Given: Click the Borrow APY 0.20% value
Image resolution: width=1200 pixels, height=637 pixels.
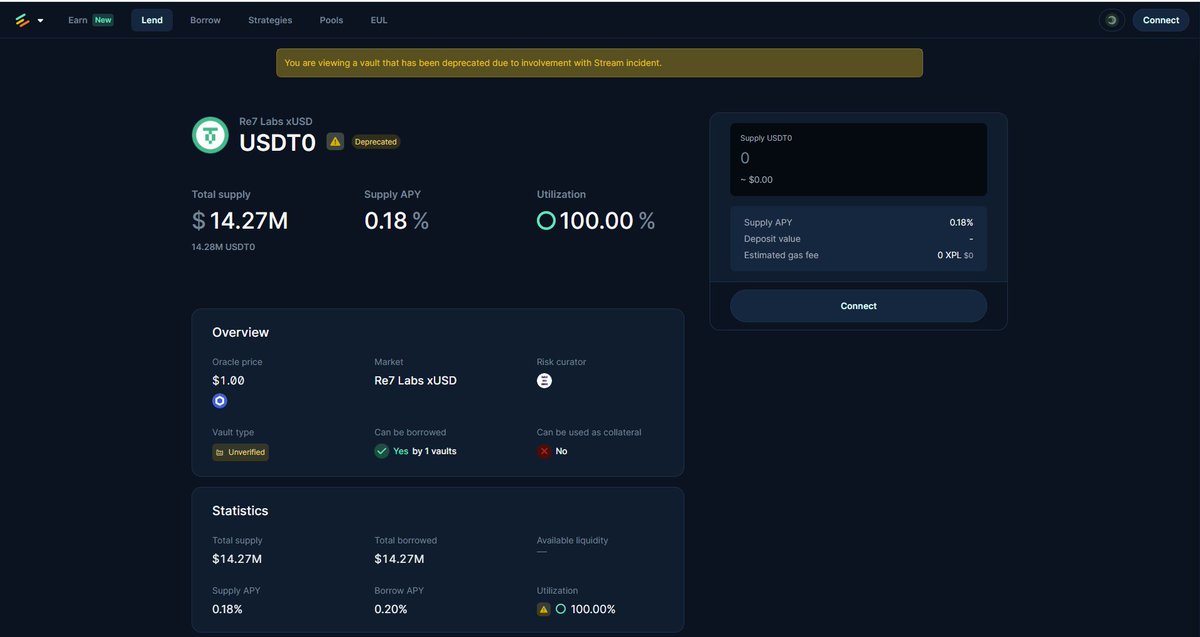Looking at the screenshot, I should [391, 609].
